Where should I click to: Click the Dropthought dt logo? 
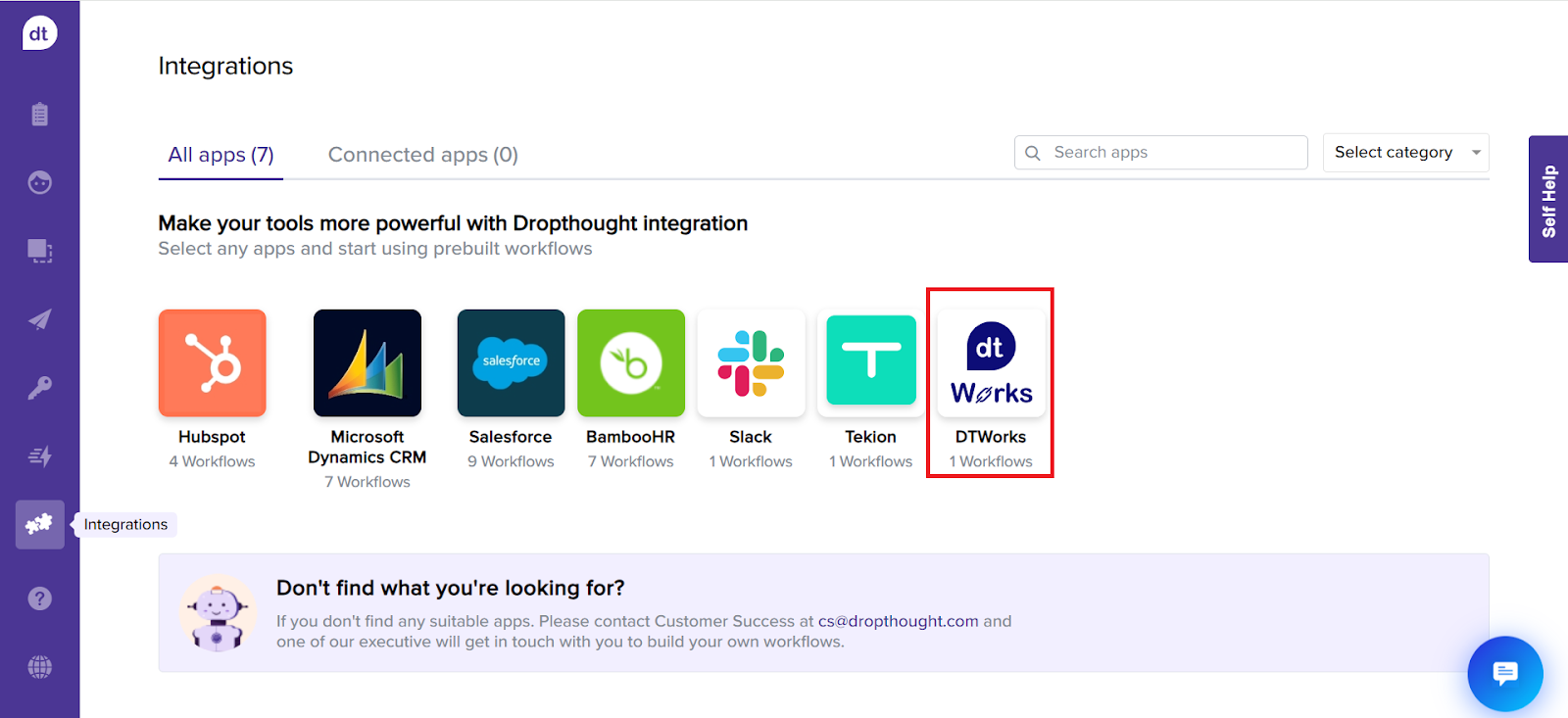pyautogui.click(x=39, y=33)
